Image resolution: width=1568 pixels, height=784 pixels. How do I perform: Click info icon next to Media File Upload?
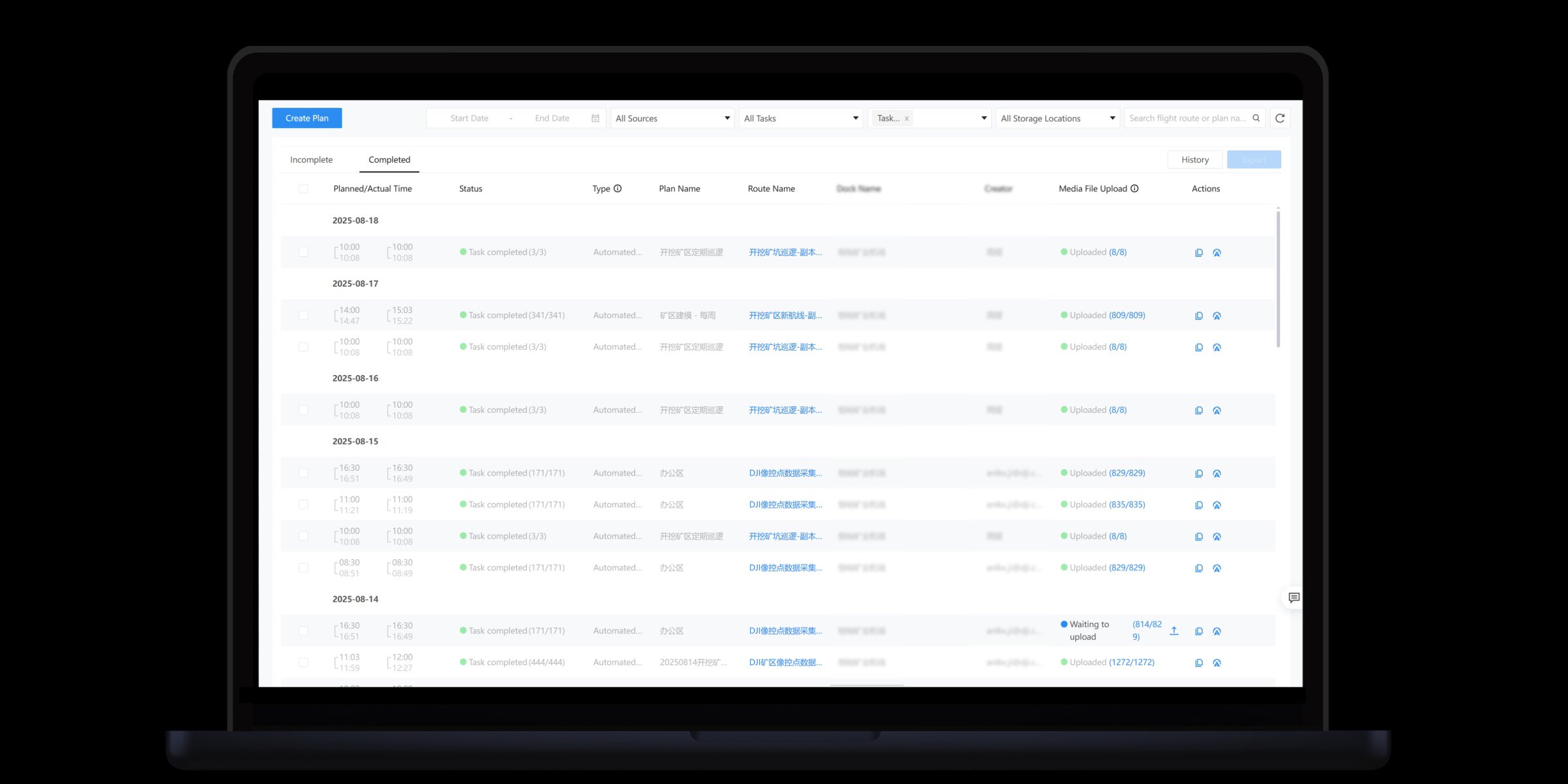(1135, 189)
